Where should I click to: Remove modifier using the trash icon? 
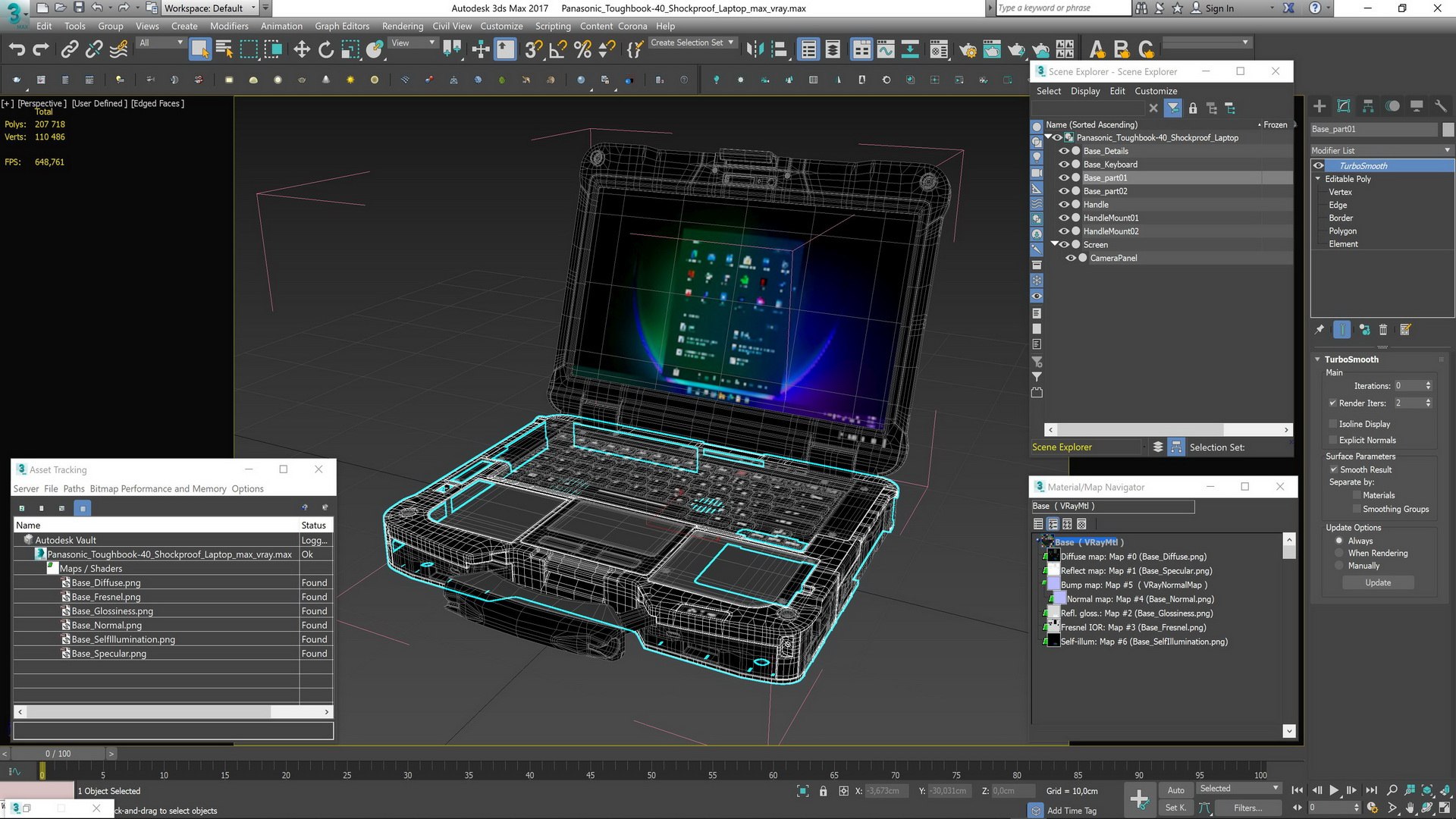point(1383,330)
